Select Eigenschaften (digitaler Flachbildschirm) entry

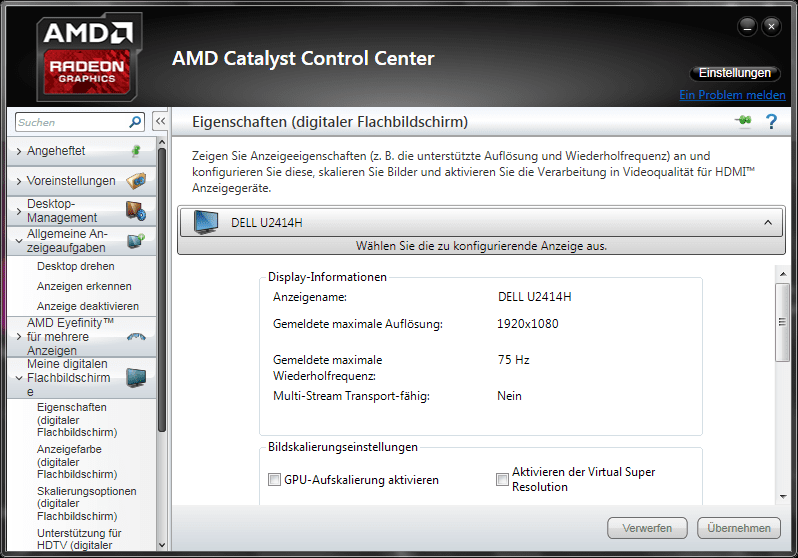[x=77, y=420]
